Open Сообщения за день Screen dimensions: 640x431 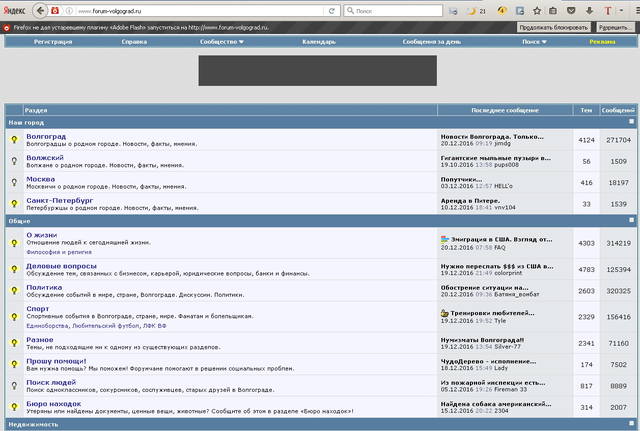tap(431, 42)
